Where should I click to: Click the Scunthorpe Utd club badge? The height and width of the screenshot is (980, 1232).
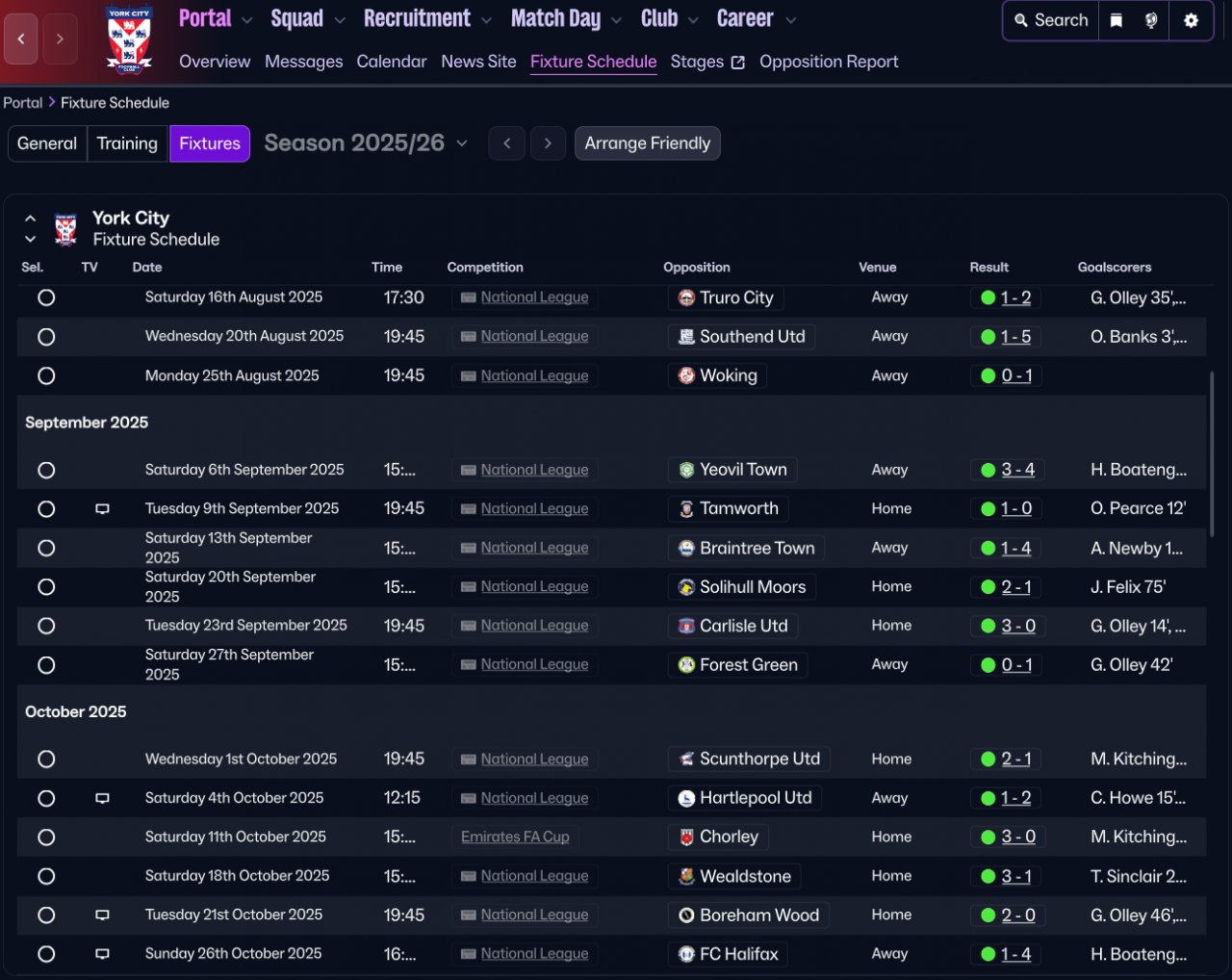coord(686,760)
